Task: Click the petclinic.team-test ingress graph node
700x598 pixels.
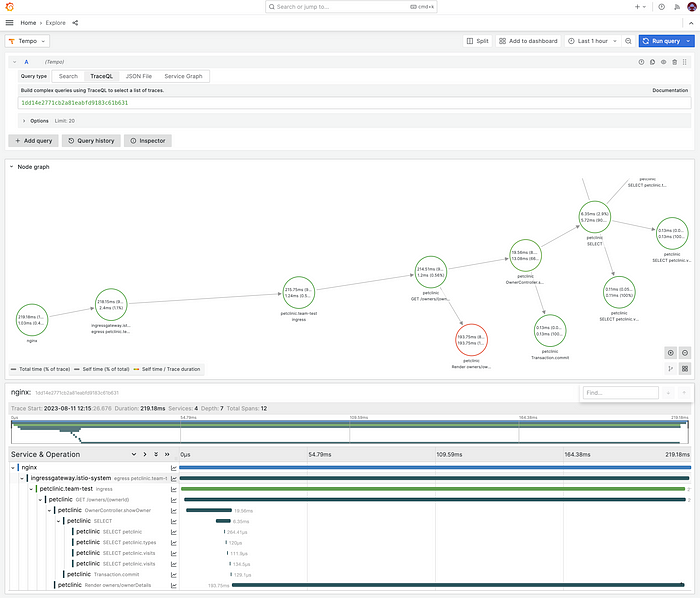Action: 299,293
